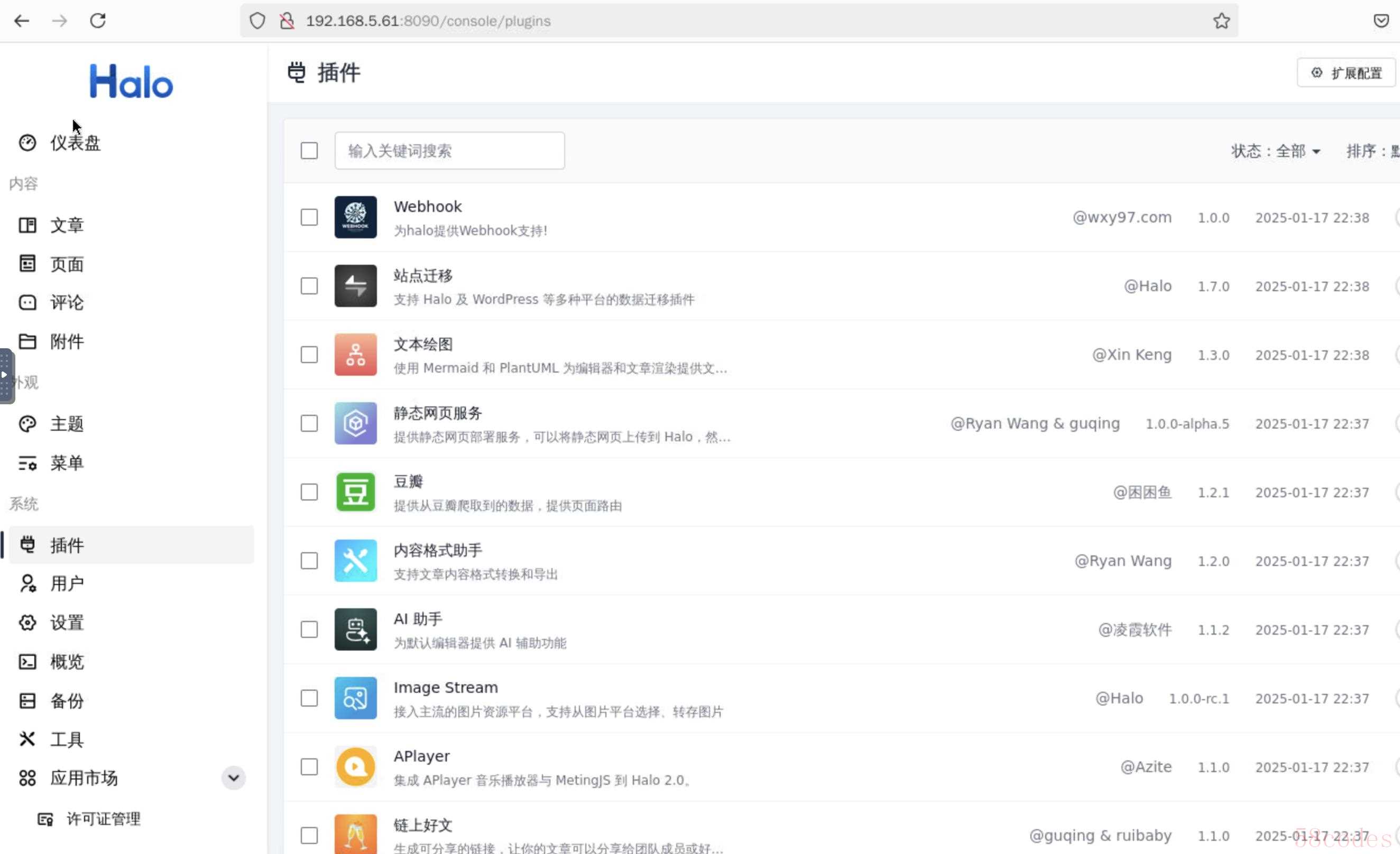This screenshot has height=854, width=1400.
Task: Collapse the 应用市场 chevron expander
Action: coord(234,778)
